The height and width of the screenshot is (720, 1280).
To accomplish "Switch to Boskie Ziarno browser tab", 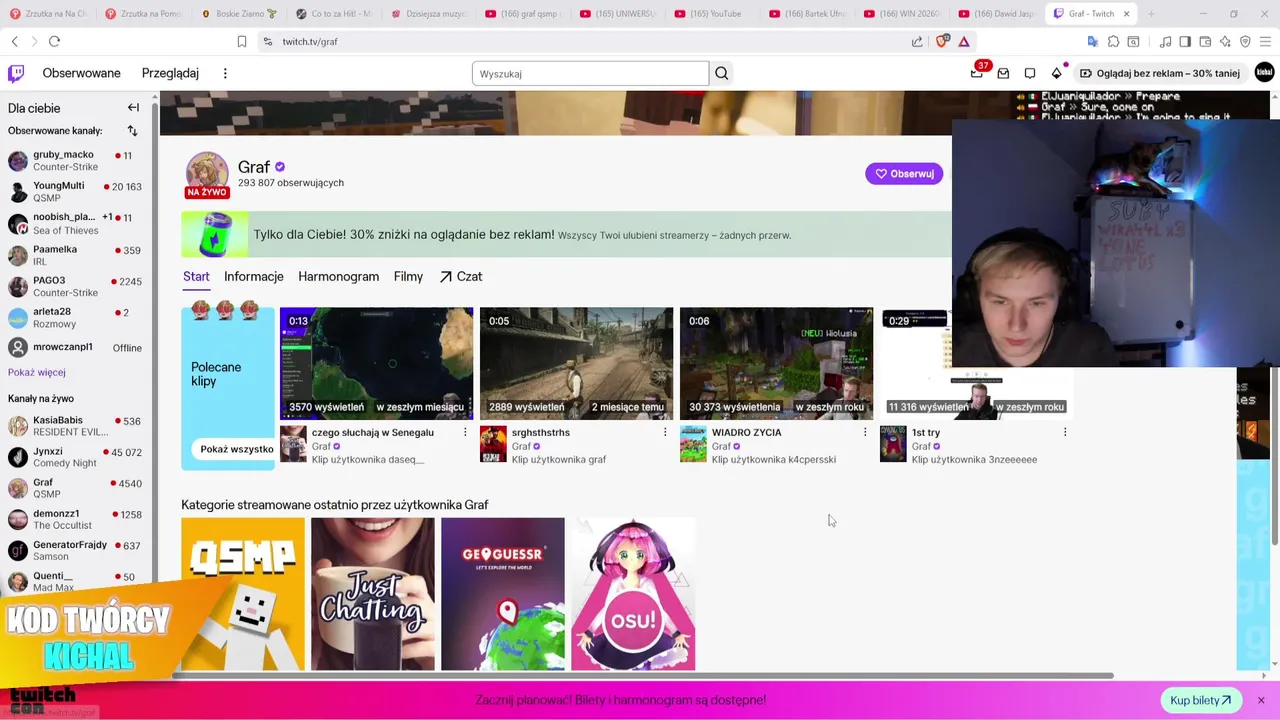I will [x=240, y=14].
